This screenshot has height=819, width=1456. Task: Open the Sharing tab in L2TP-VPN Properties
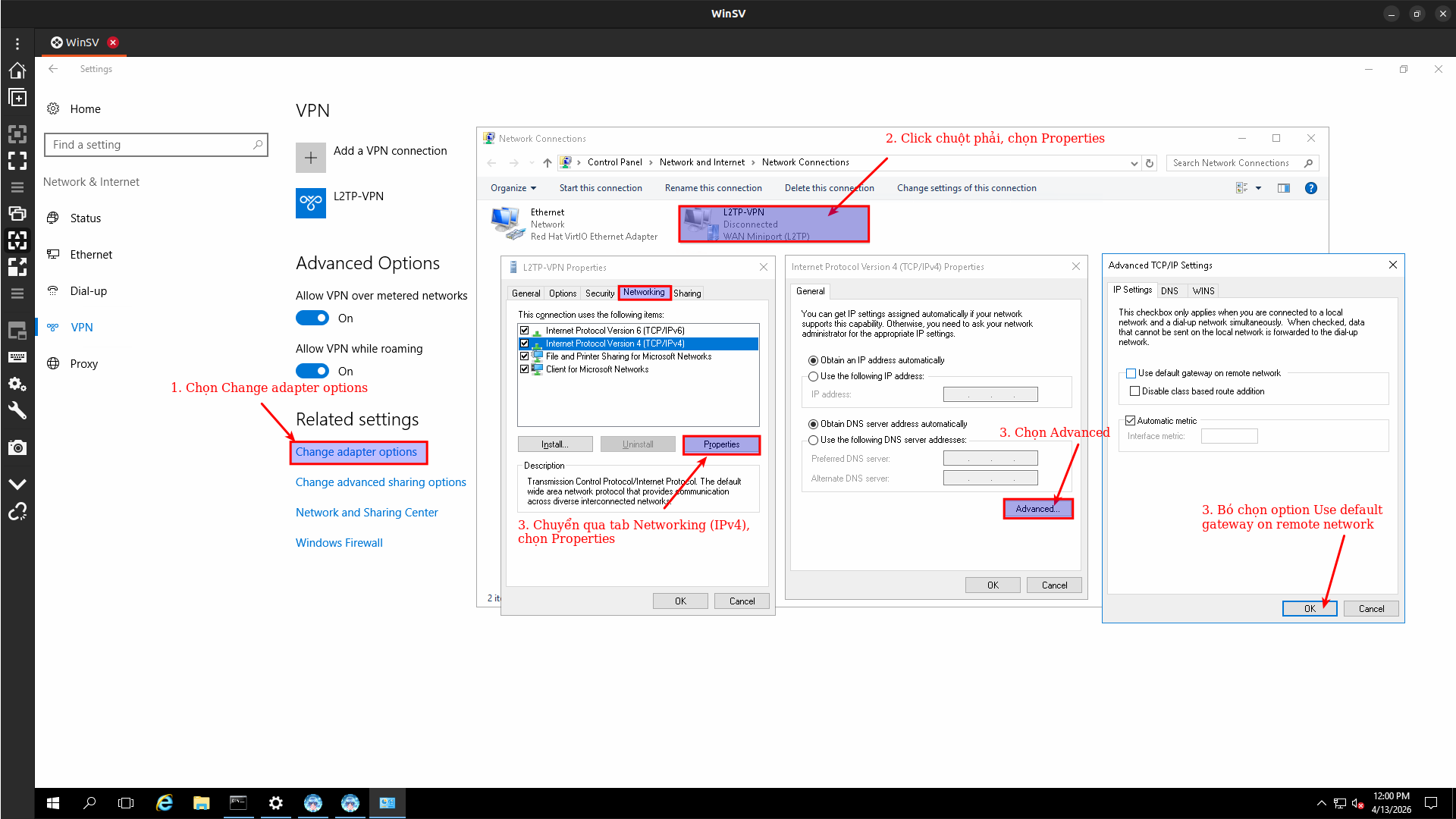(x=687, y=293)
